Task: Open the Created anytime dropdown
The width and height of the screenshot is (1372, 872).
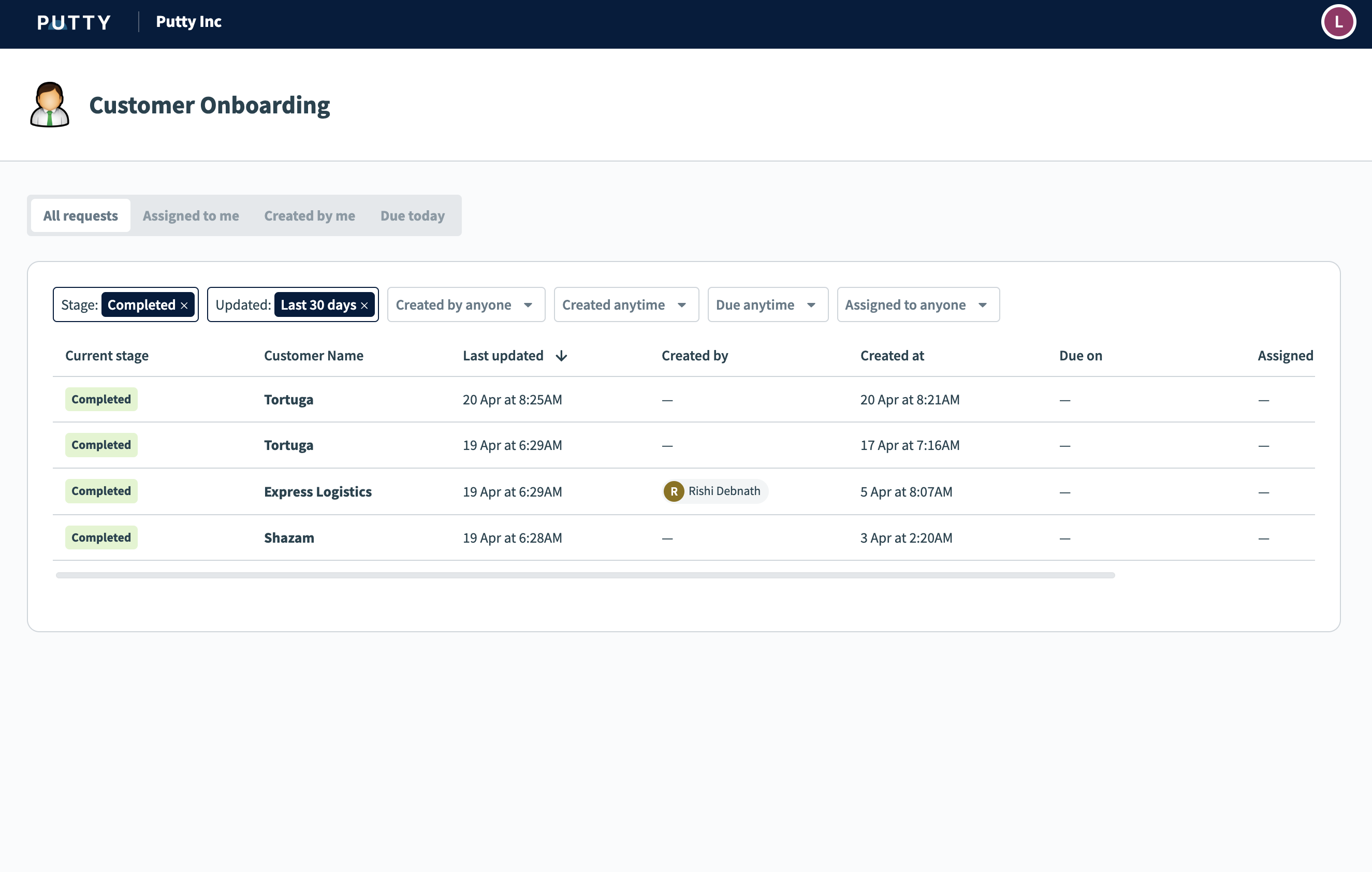Action: click(625, 305)
